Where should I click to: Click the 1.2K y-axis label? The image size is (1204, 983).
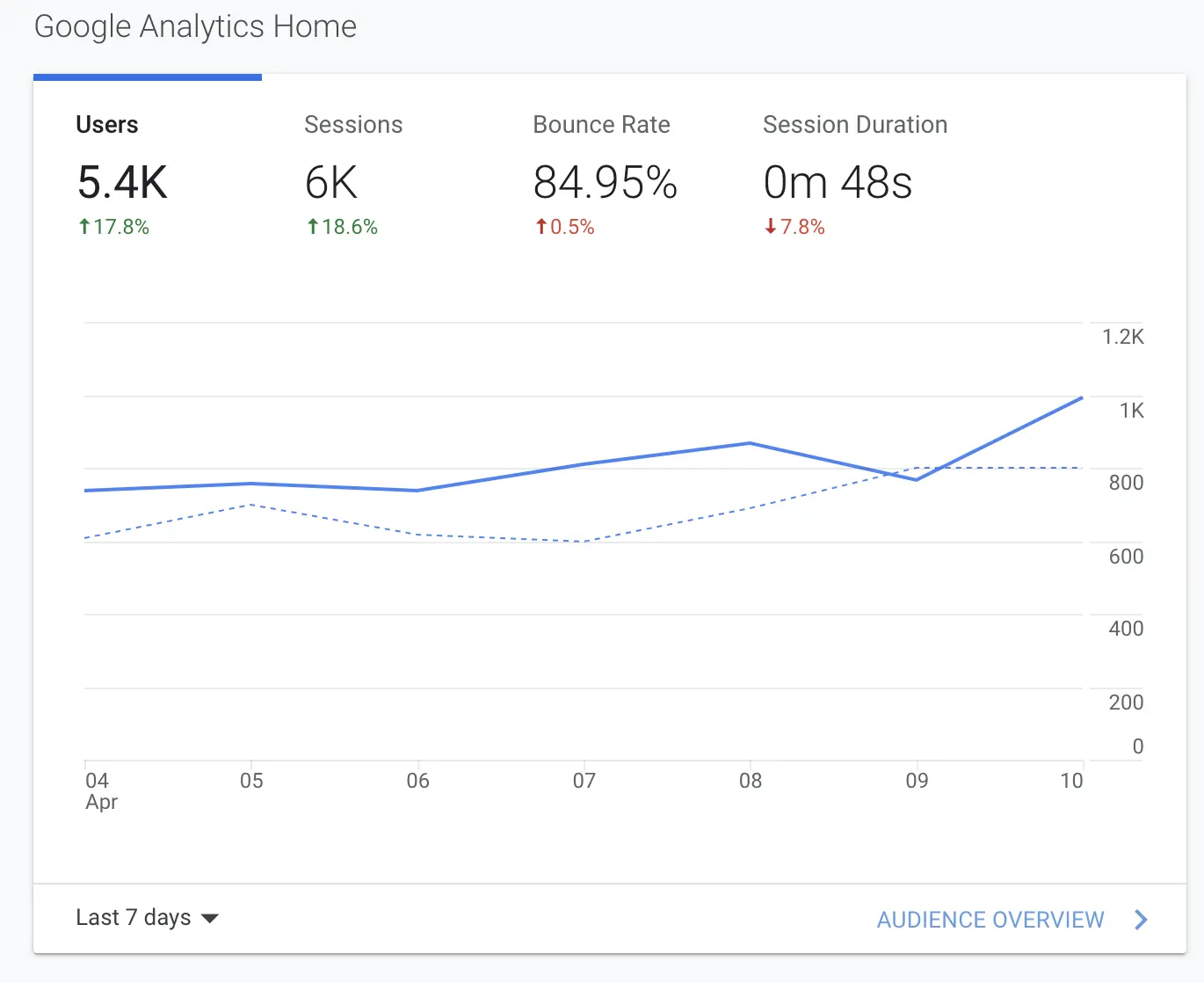[1123, 337]
